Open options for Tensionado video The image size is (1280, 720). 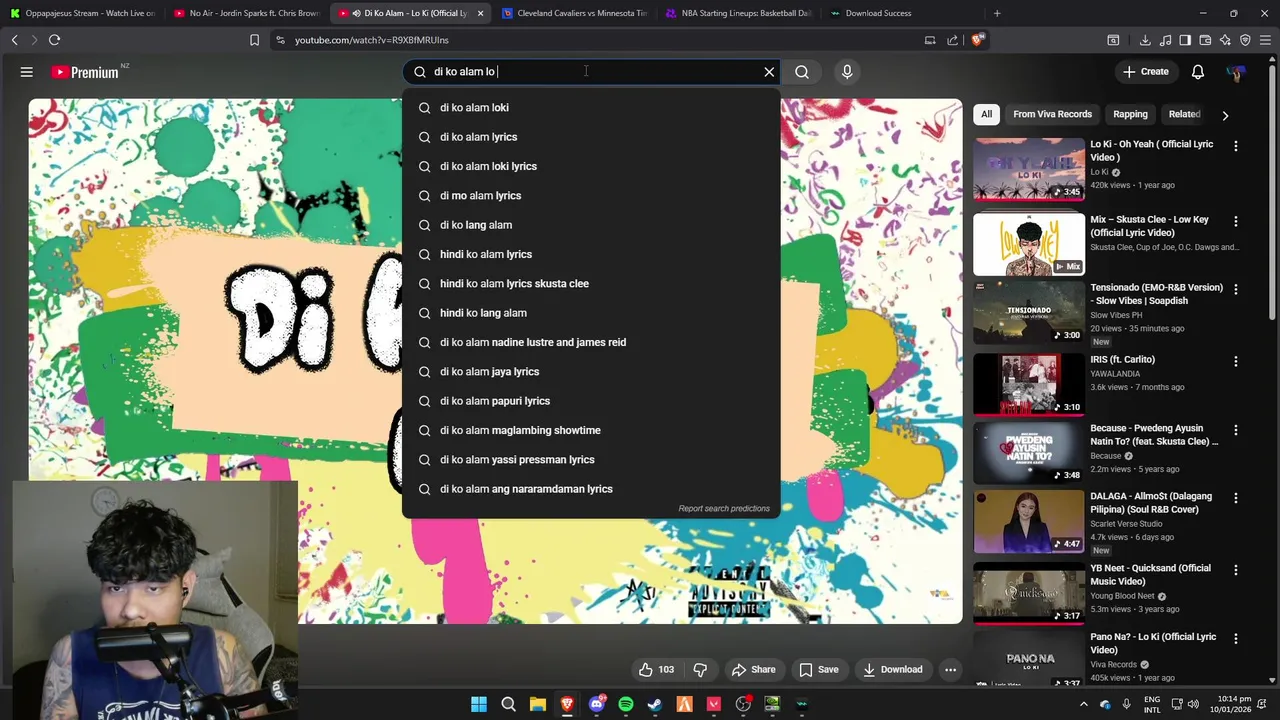click(1236, 289)
